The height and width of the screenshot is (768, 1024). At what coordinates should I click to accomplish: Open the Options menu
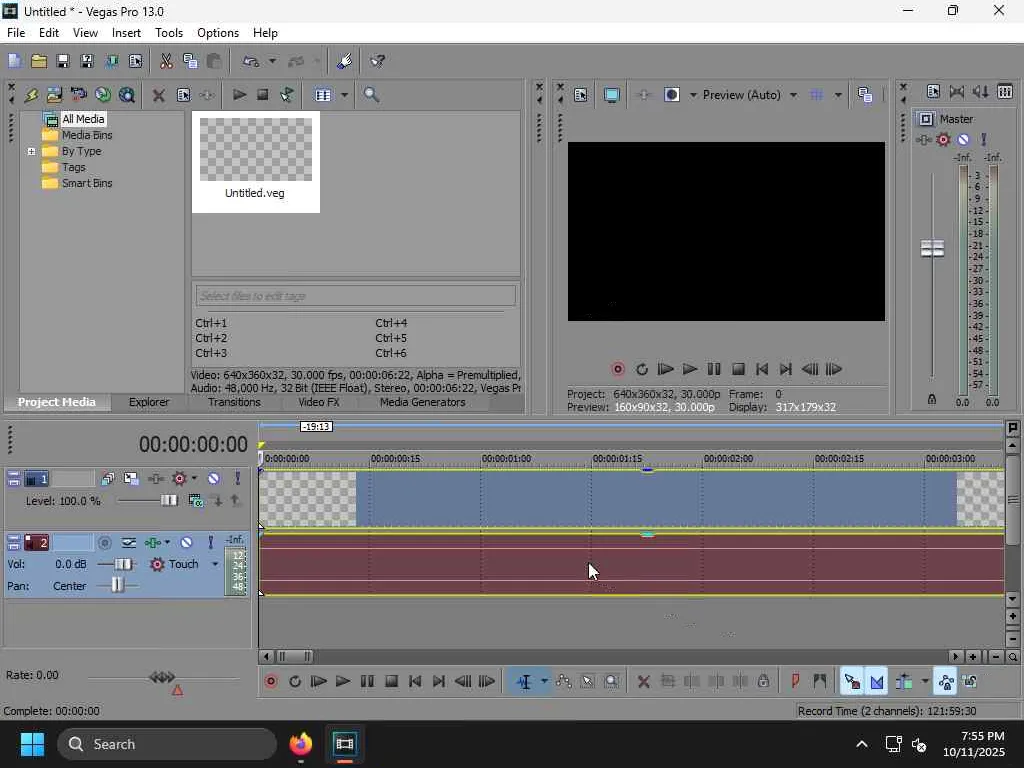(x=217, y=33)
